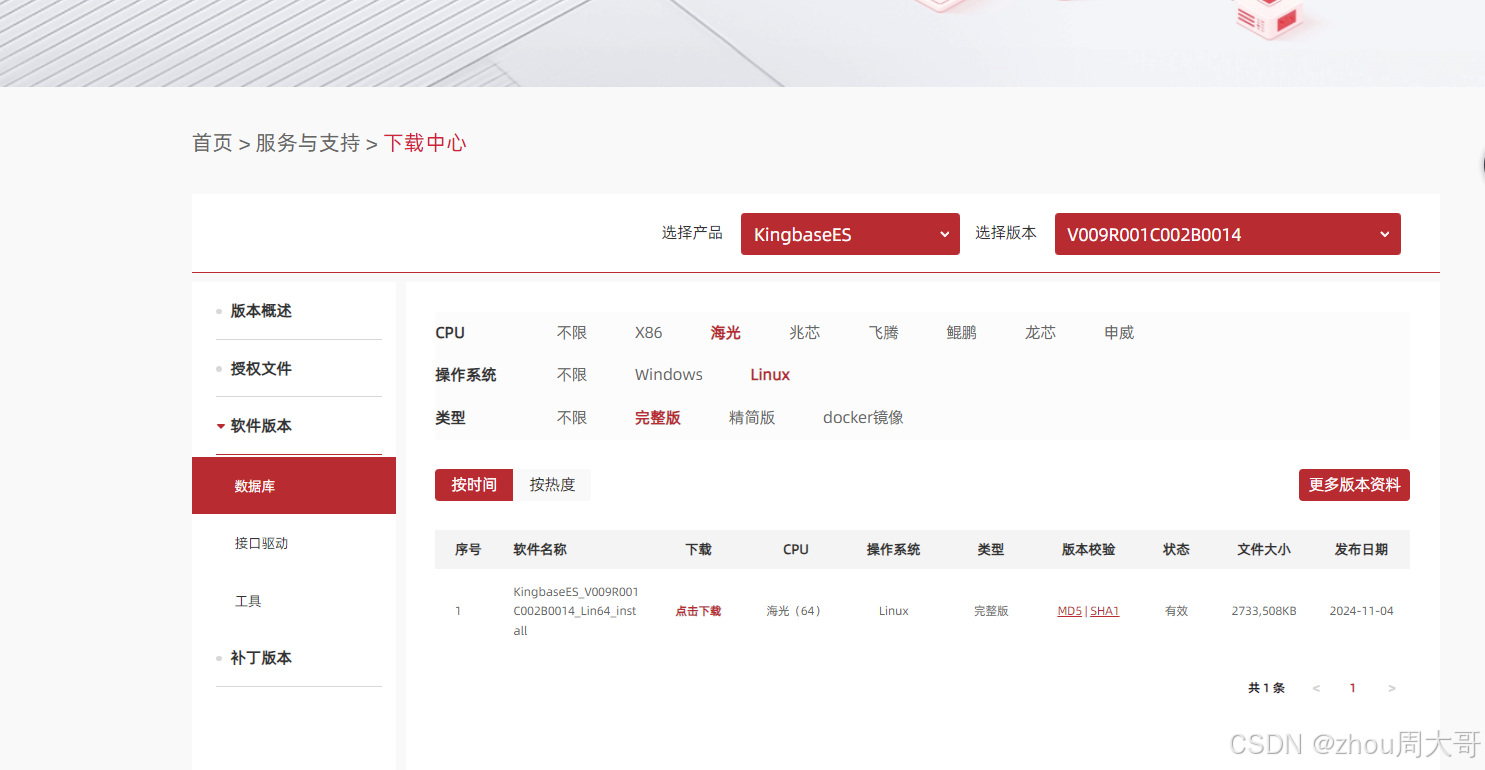Screen dimensions: 1485x770
Task: Open the MD5 checksum link
Action: pyautogui.click(x=1069, y=611)
